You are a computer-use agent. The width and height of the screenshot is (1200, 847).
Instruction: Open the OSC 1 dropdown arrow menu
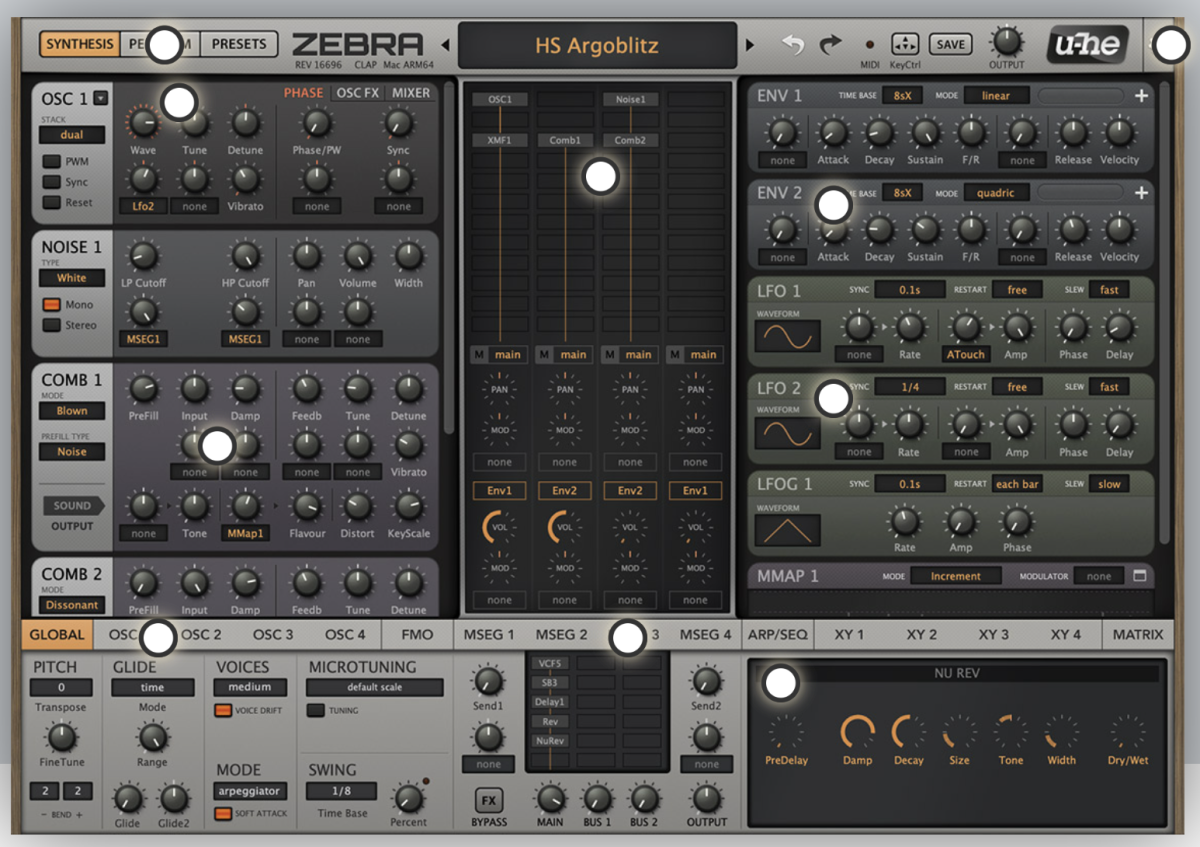click(x=101, y=98)
